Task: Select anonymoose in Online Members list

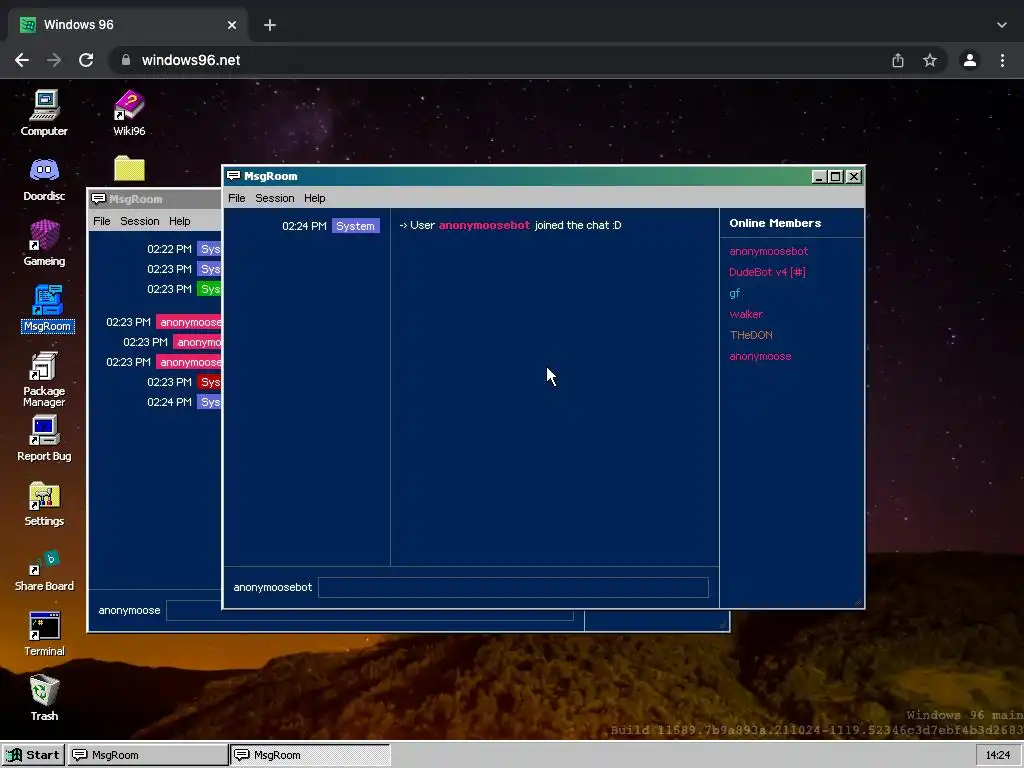Action: [760, 356]
